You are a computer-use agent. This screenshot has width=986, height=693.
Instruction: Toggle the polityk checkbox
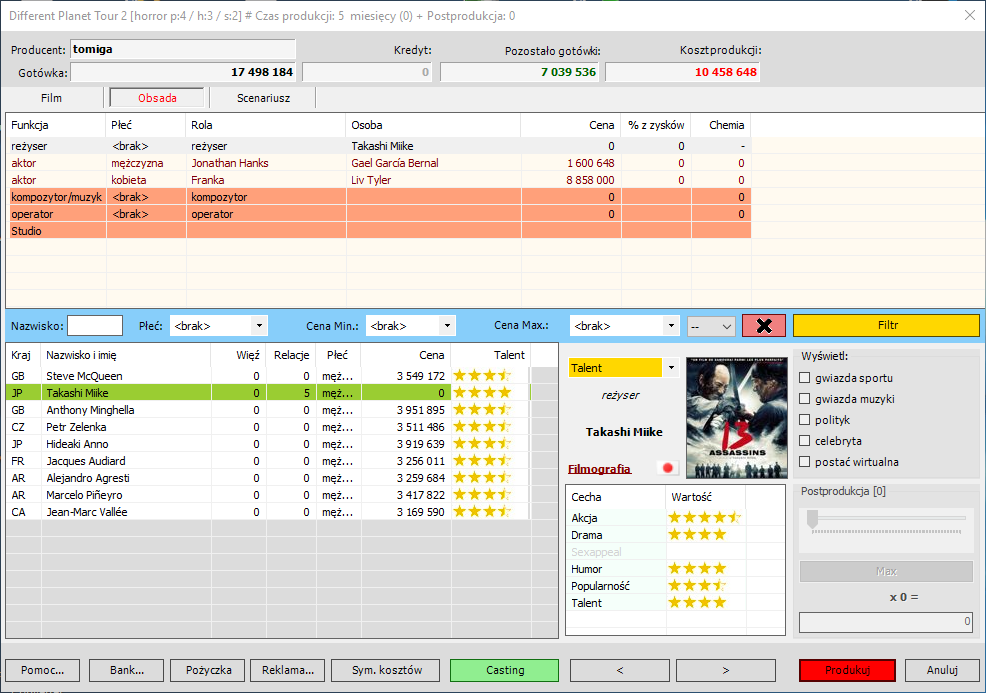tap(806, 420)
